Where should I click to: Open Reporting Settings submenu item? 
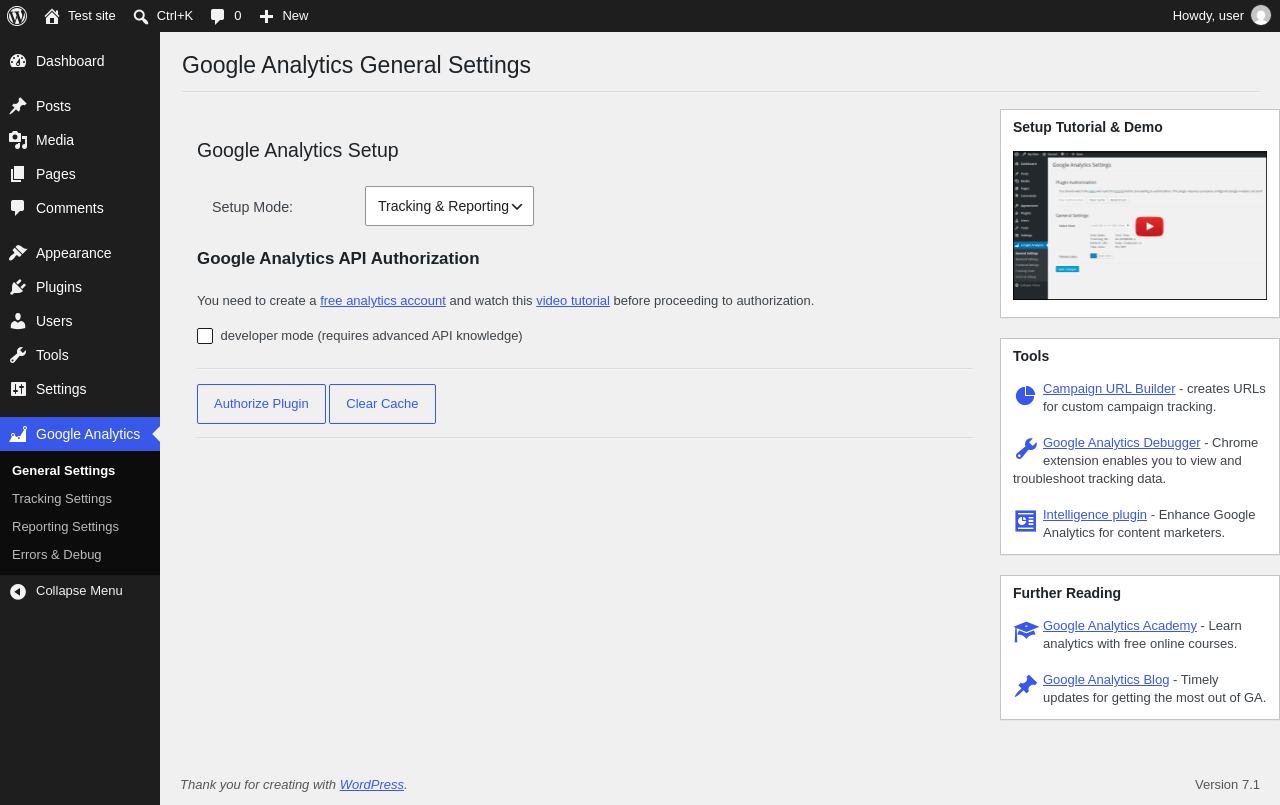tap(65, 527)
